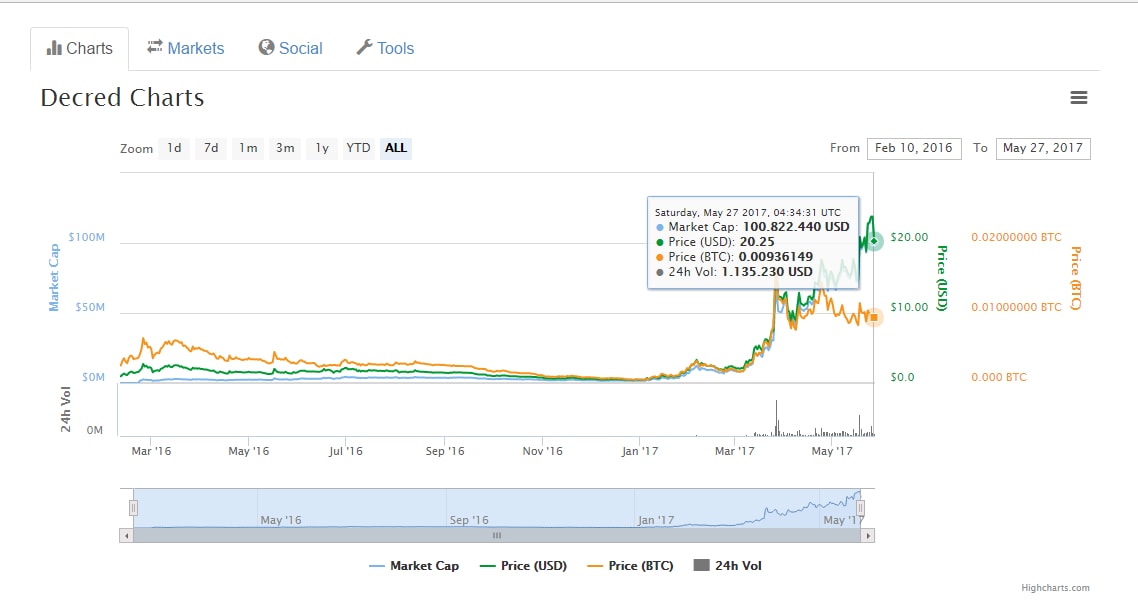The height and width of the screenshot is (612, 1138).
Task: Click the Price (BTC) vertical axis title
Action: (x=1076, y=278)
